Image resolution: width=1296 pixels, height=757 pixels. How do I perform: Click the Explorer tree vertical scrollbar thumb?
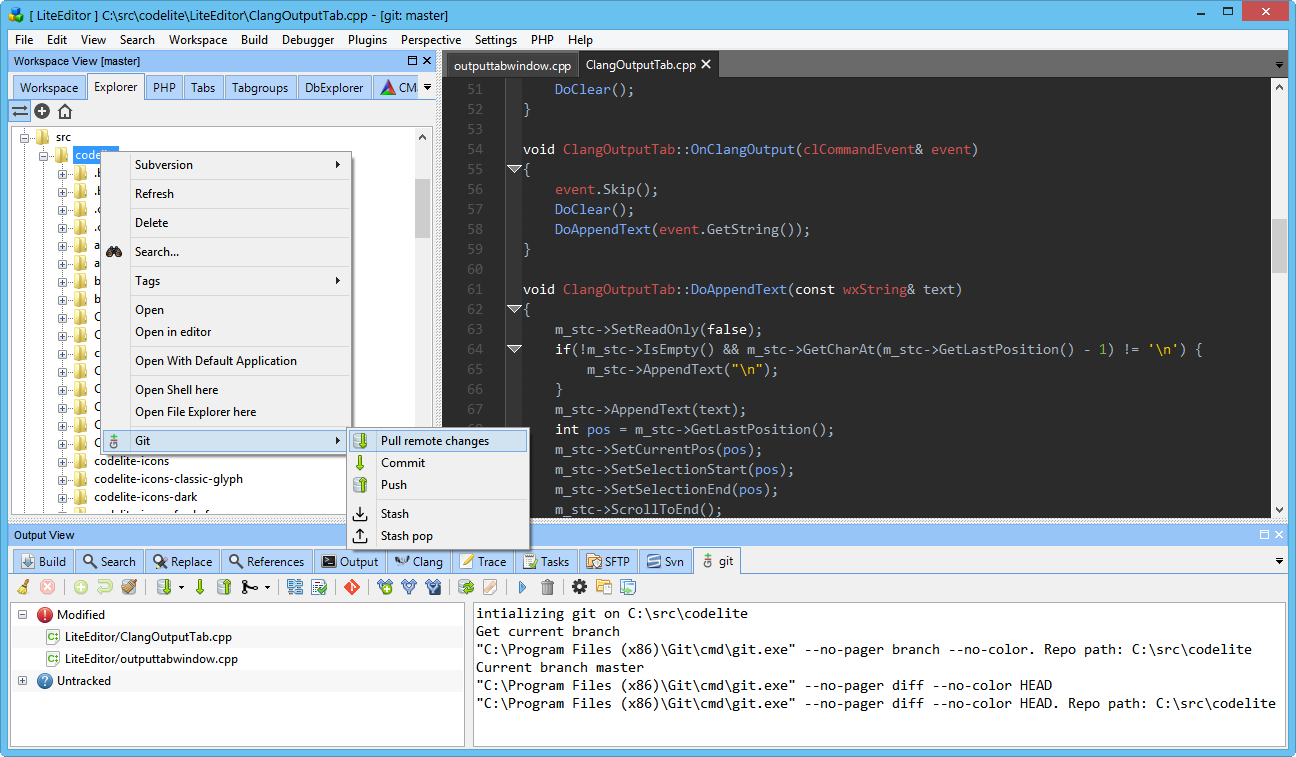pyautogui.click(x=422, y=208)
